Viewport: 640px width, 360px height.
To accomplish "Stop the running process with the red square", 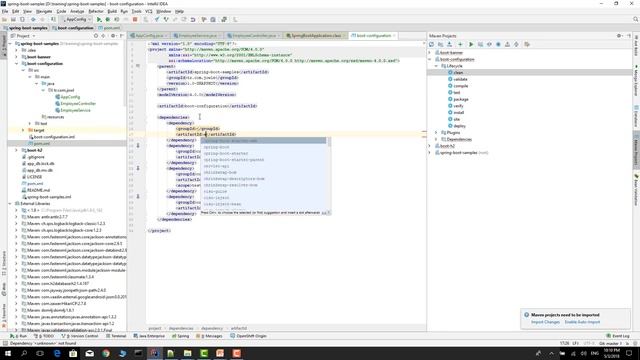I will 135,19.
